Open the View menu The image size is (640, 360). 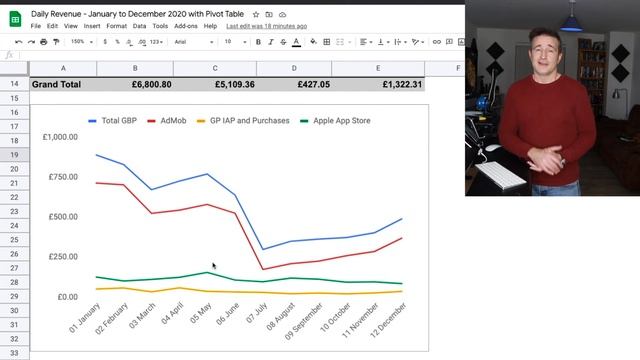coord(71,26)
